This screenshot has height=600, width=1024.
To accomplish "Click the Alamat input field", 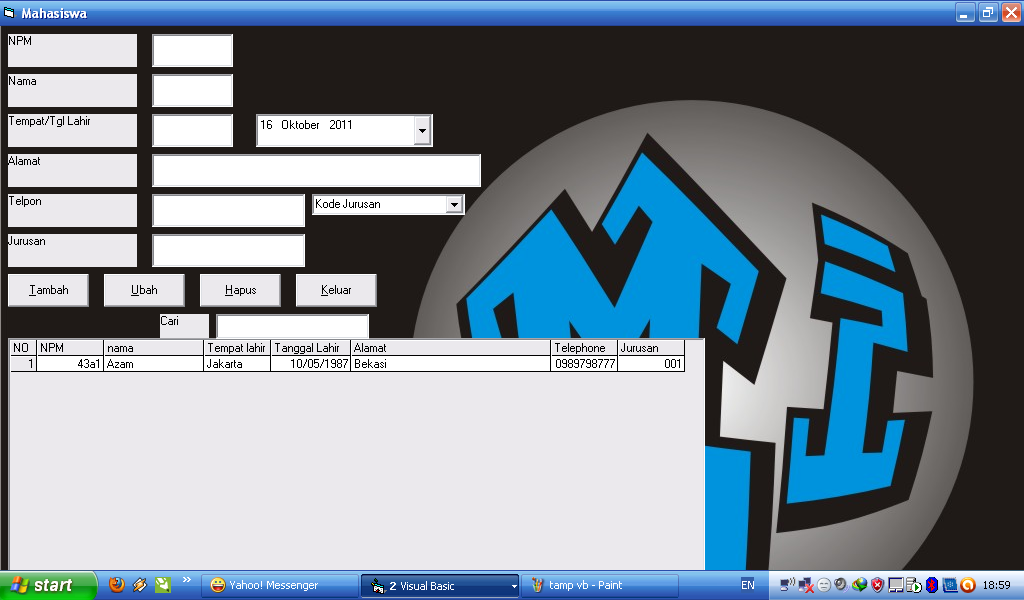I will tap(317, 170).
